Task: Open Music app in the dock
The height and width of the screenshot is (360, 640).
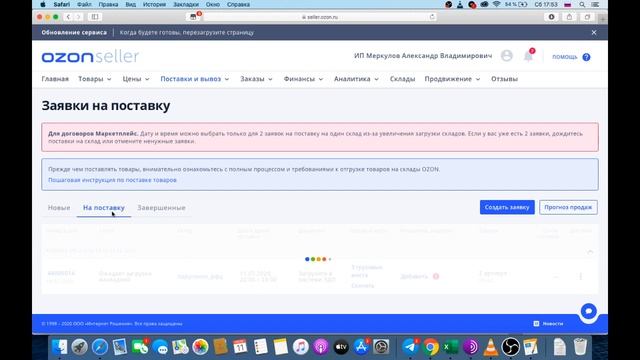Action: click(300, 347)
